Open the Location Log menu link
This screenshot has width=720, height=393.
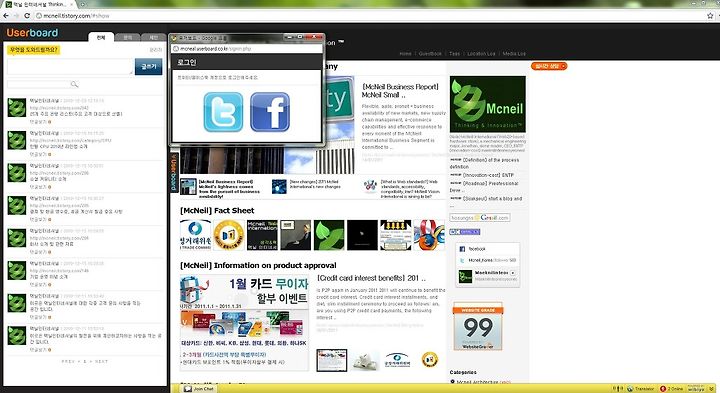click(x=481, y=54)
